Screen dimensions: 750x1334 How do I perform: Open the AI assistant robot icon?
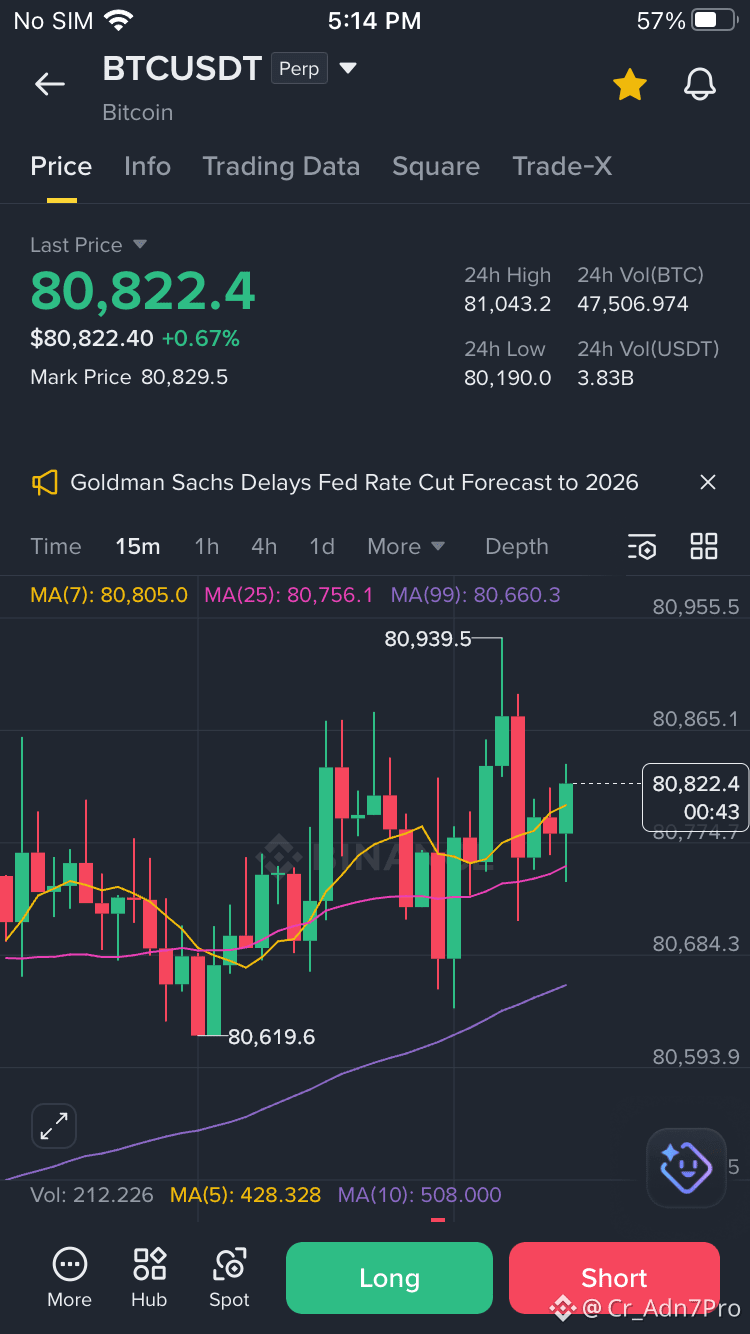coord(686,1167)
